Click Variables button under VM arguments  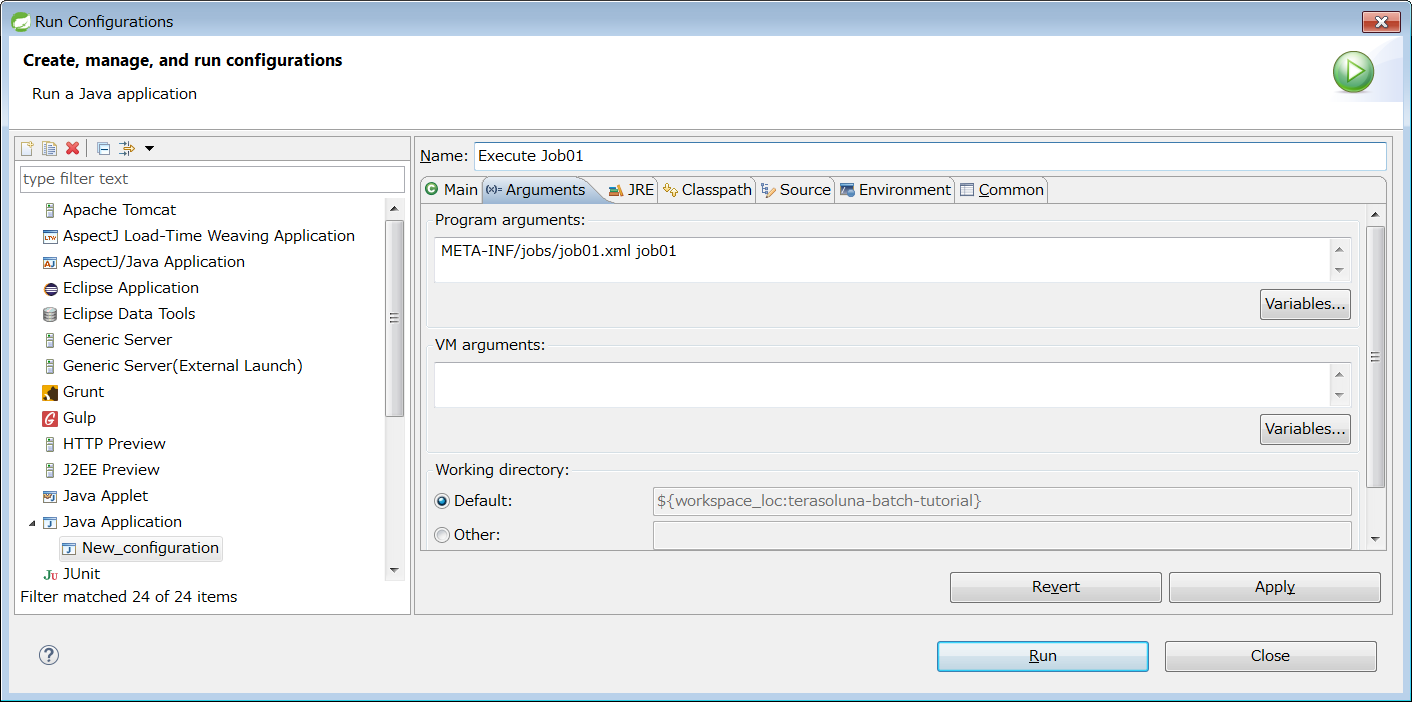(1305, 429)
